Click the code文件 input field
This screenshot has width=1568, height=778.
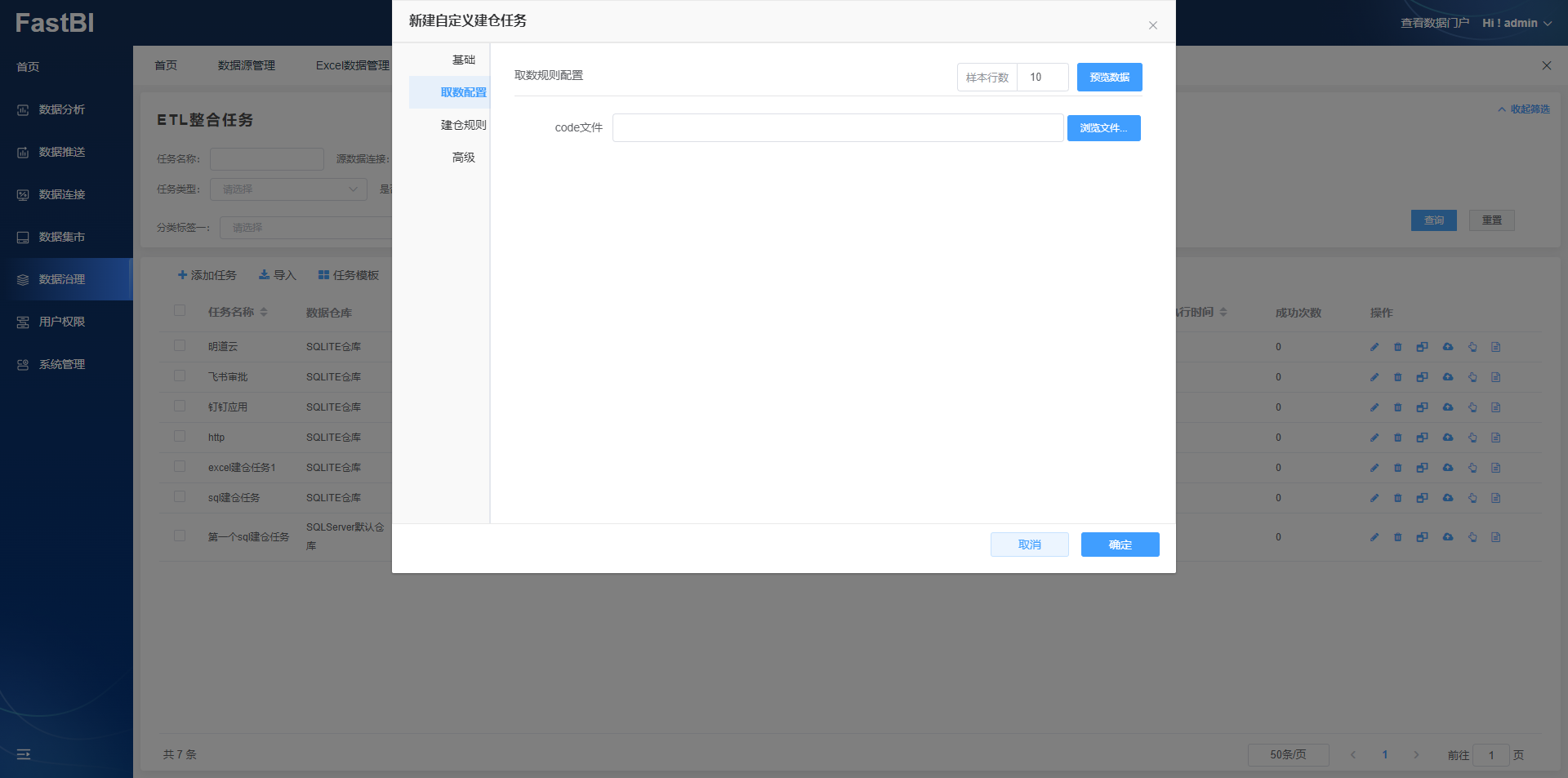[x=838, y=128]
